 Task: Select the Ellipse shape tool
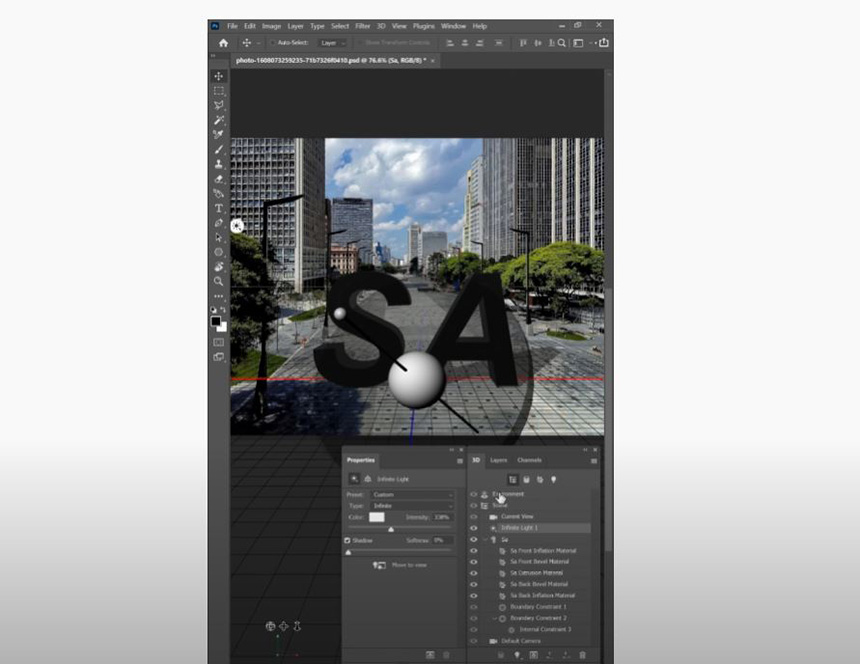pos(219,252)
